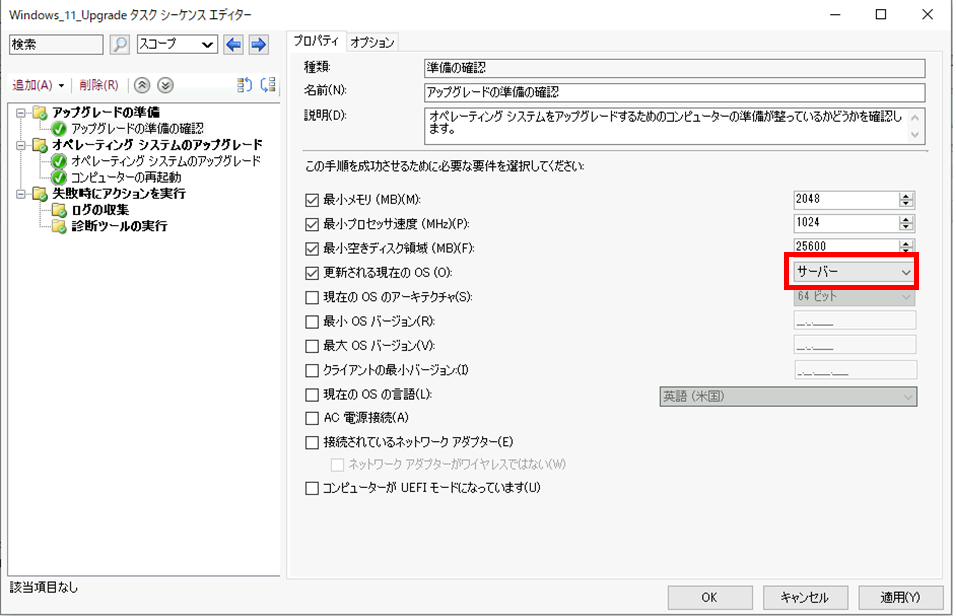The image size is (956, 616).
Task: Click folder icon of ログの収集
Action: click(59, 210)
